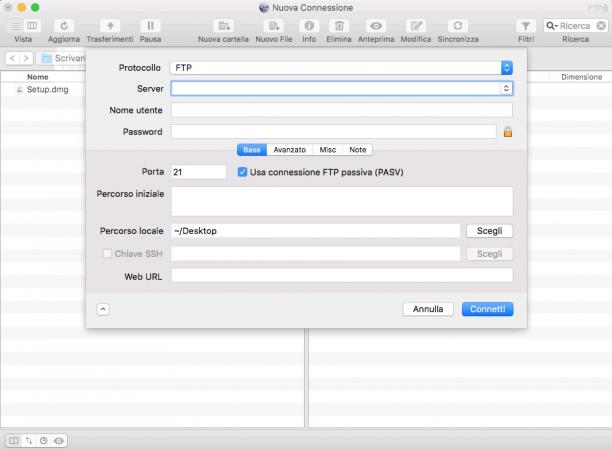Screen dimensions: 612x449
Task: Select the Setup.dmg file name
Action: [x=48, y=89]
